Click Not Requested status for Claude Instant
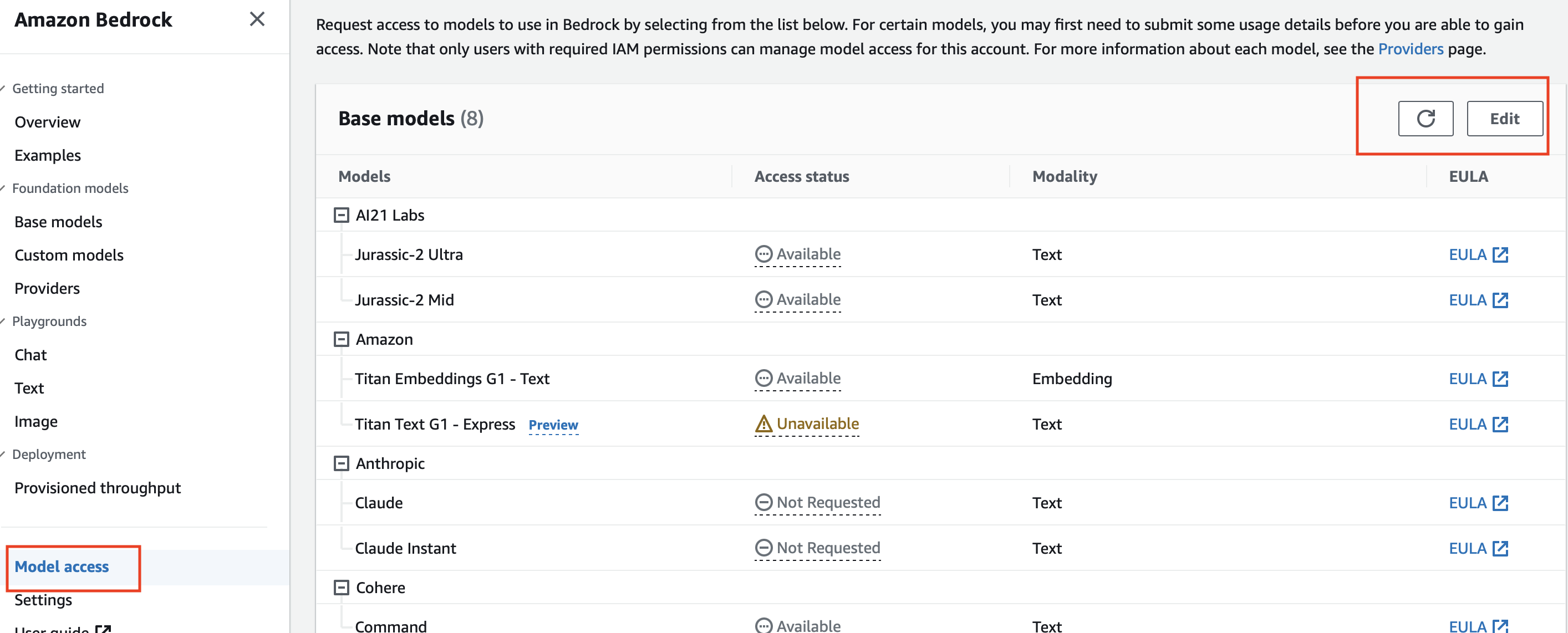 click(x=817, y=548)
